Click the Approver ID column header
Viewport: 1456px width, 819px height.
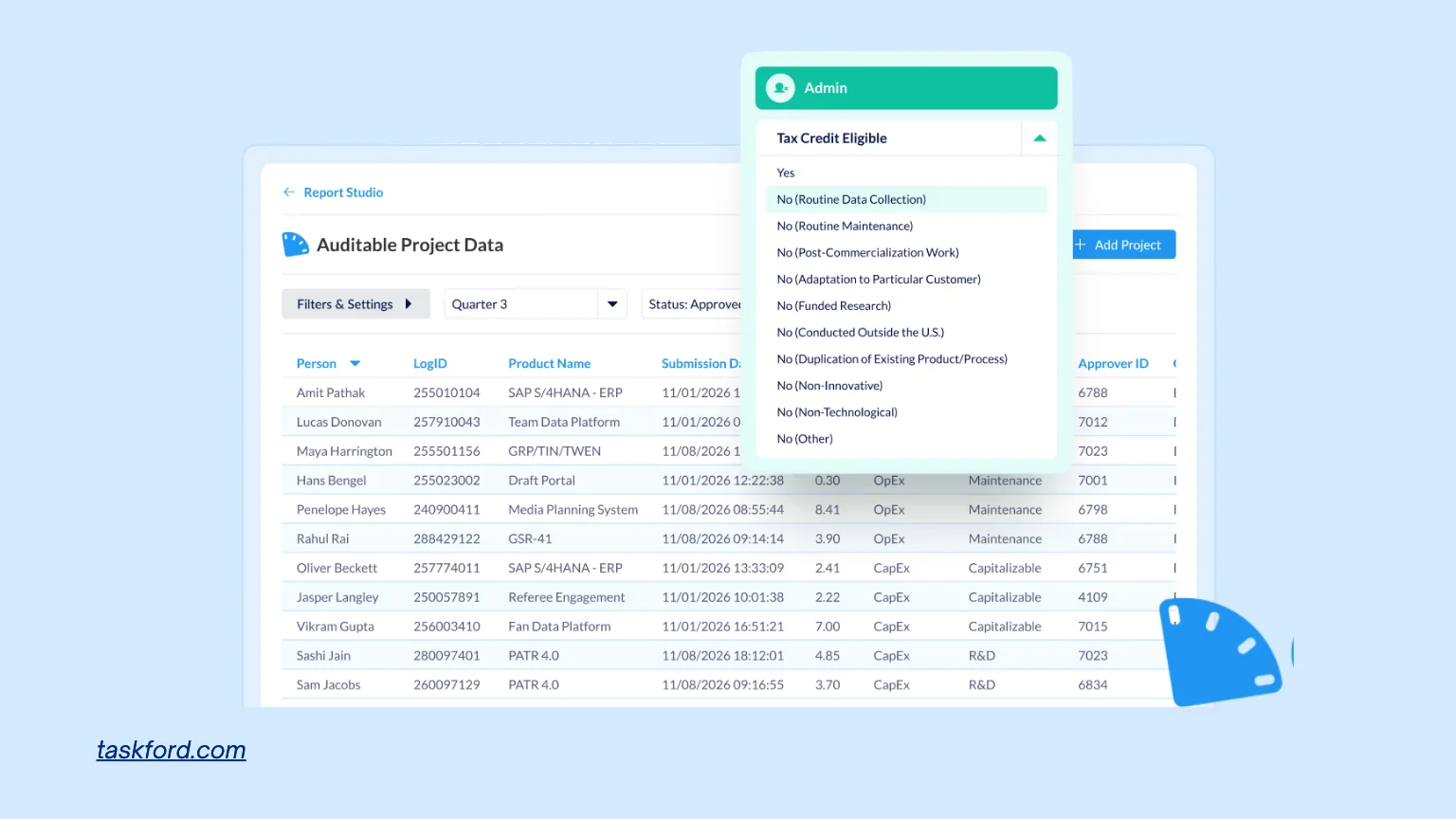pos(1113,364)
